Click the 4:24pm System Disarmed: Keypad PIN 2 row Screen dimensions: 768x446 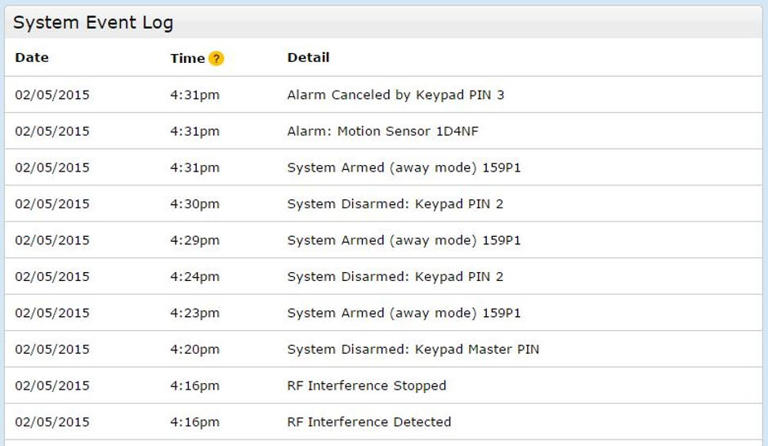coord(394,277)
